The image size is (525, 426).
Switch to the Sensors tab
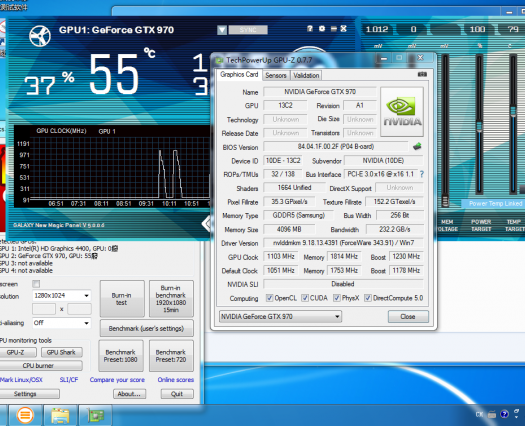tap(276, 75)
